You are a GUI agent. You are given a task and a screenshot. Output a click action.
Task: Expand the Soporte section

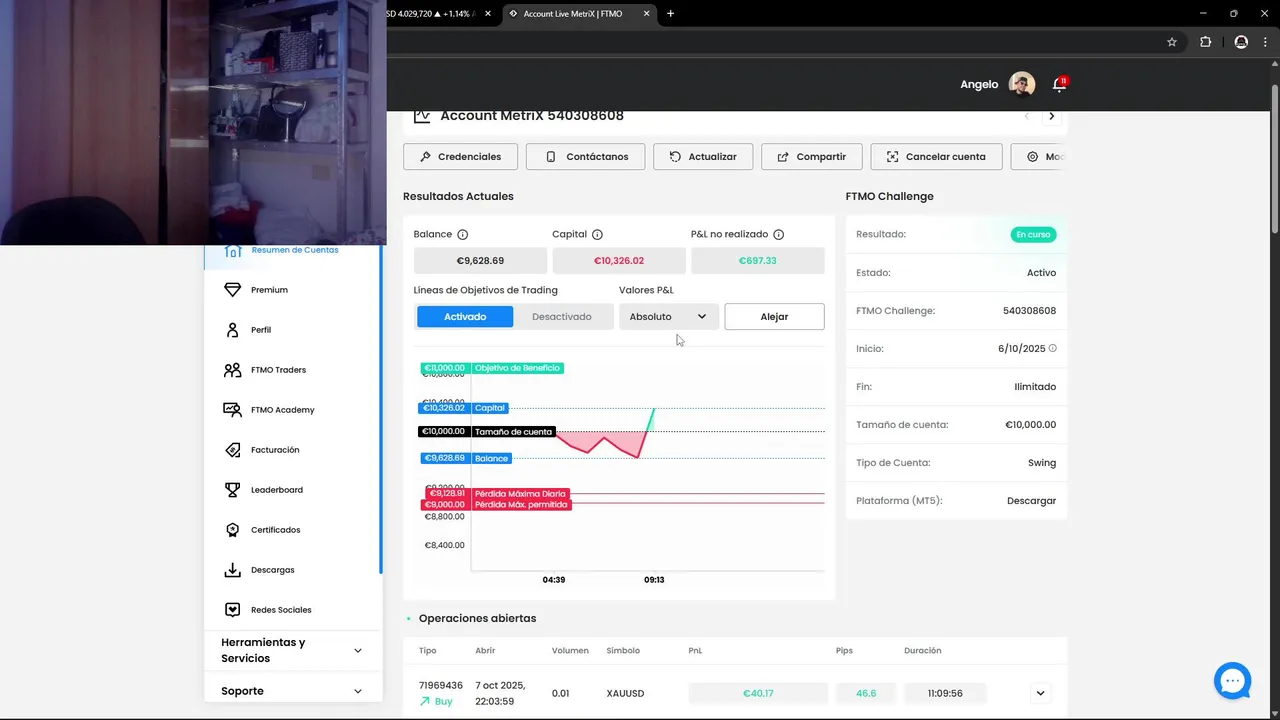pos(292,691)
